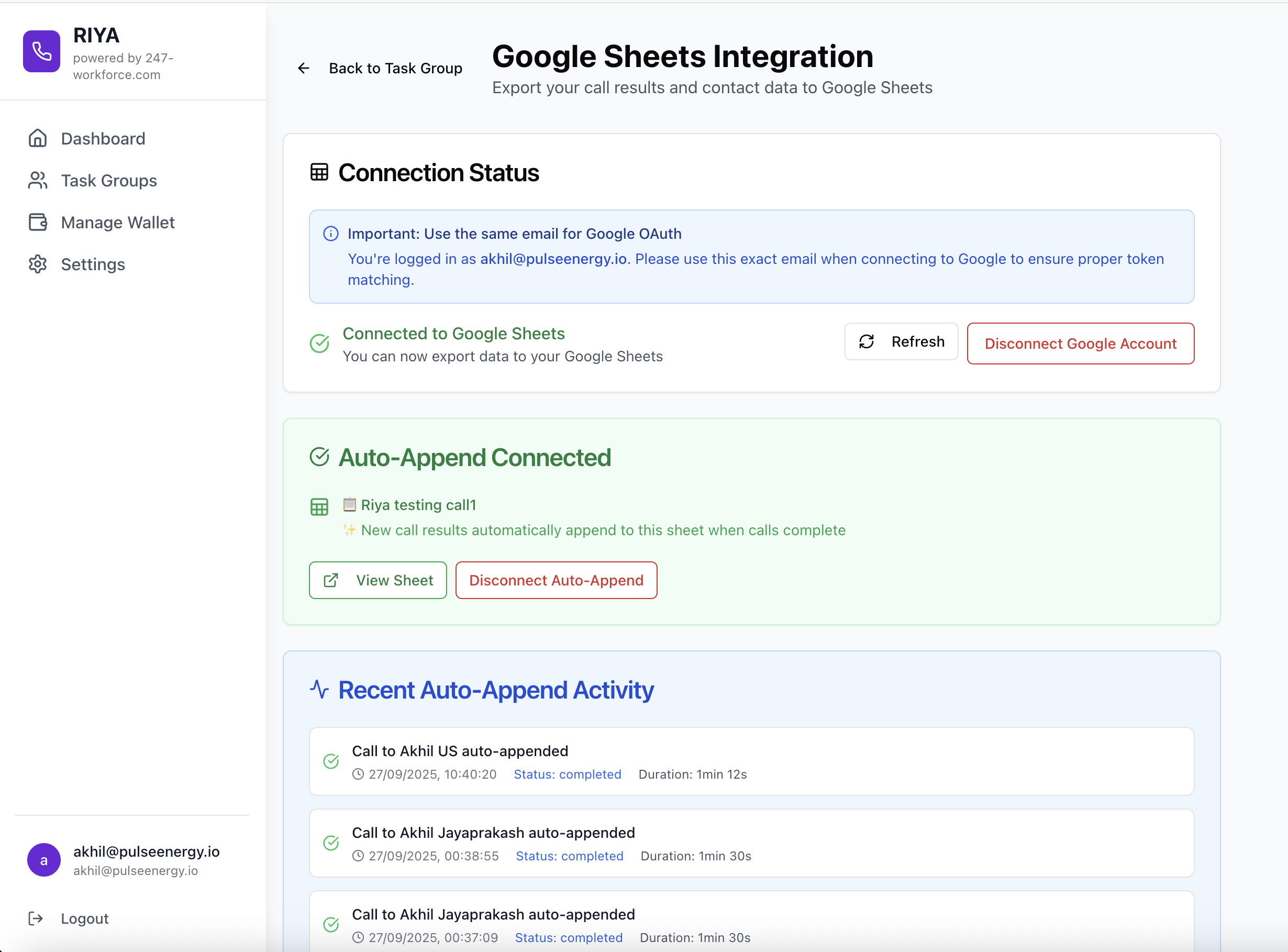Open View Sheet button
Viewport: 1288px width, 952px height.
(x=378, y=580)
